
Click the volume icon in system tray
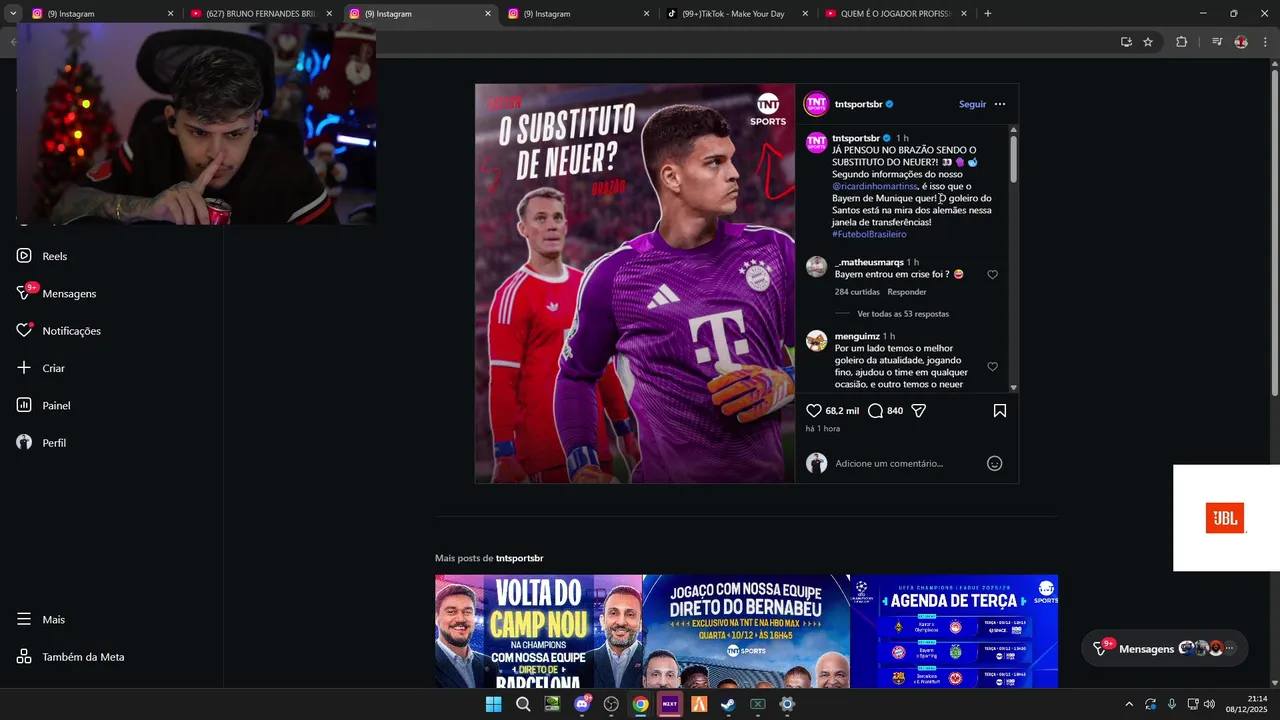point(1209,704)
